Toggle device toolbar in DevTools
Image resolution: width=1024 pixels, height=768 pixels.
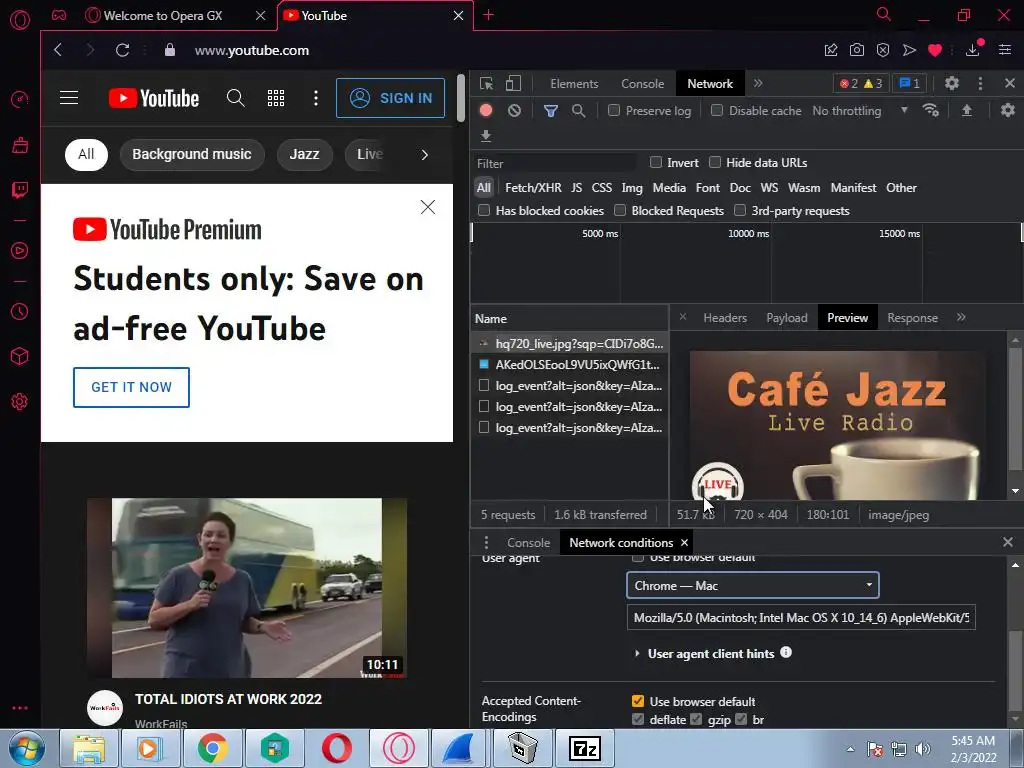pyautogui.click(x=513, y=84)
